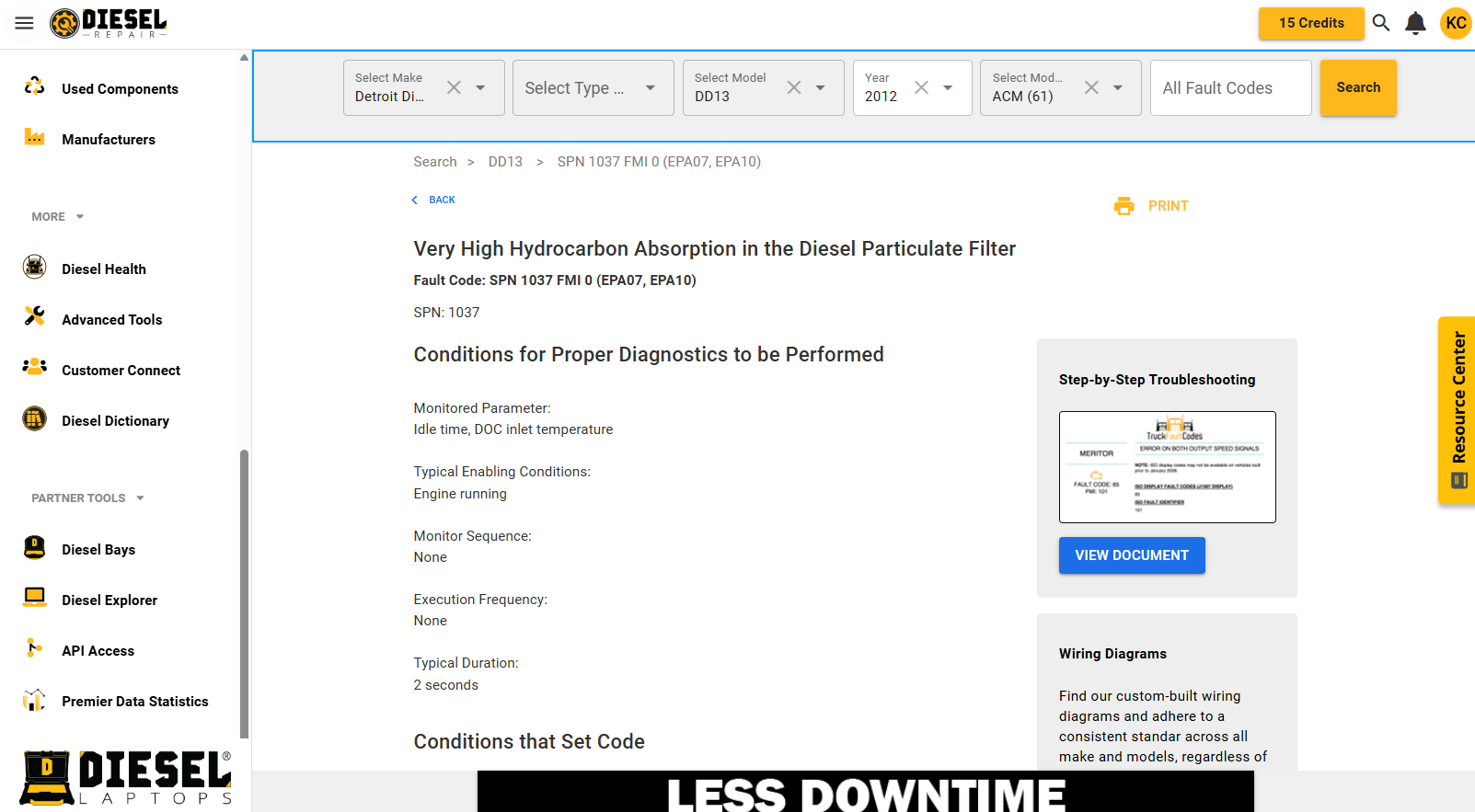The height and width of the screenshot is (812, 1475).
Task: Click VIEW DOCUMENT button
Action: click(x=1132, y=555)
